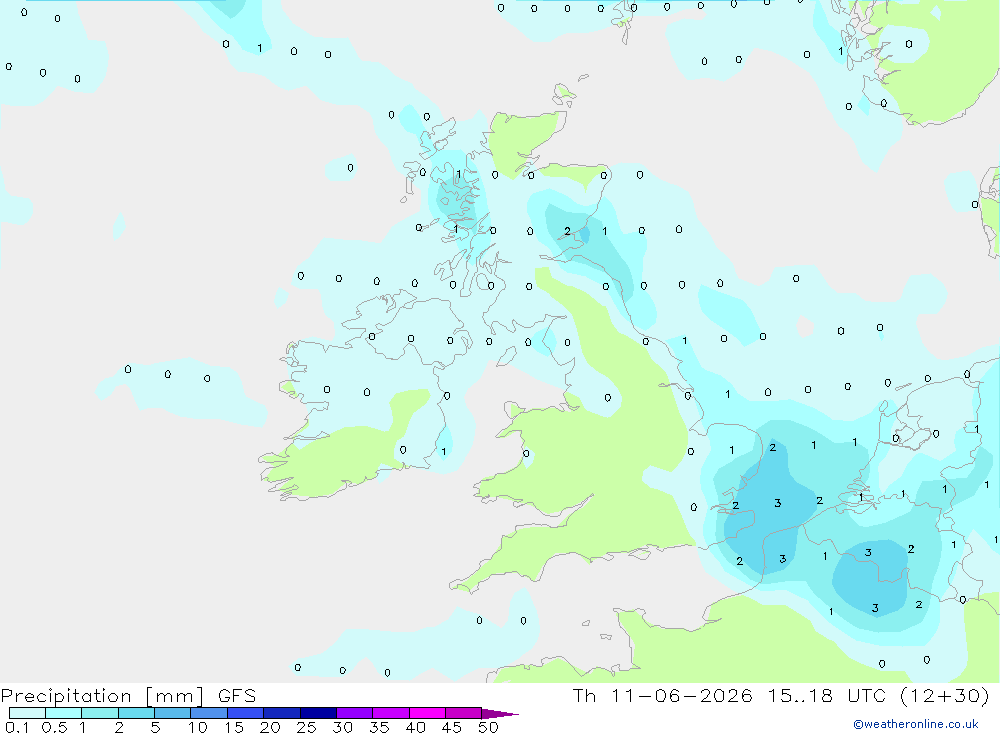Click the "50" legend scale label
Image resolution: width=1000 pixels, height=733 pixels.
pyautogui.click(x=488, y=727)
